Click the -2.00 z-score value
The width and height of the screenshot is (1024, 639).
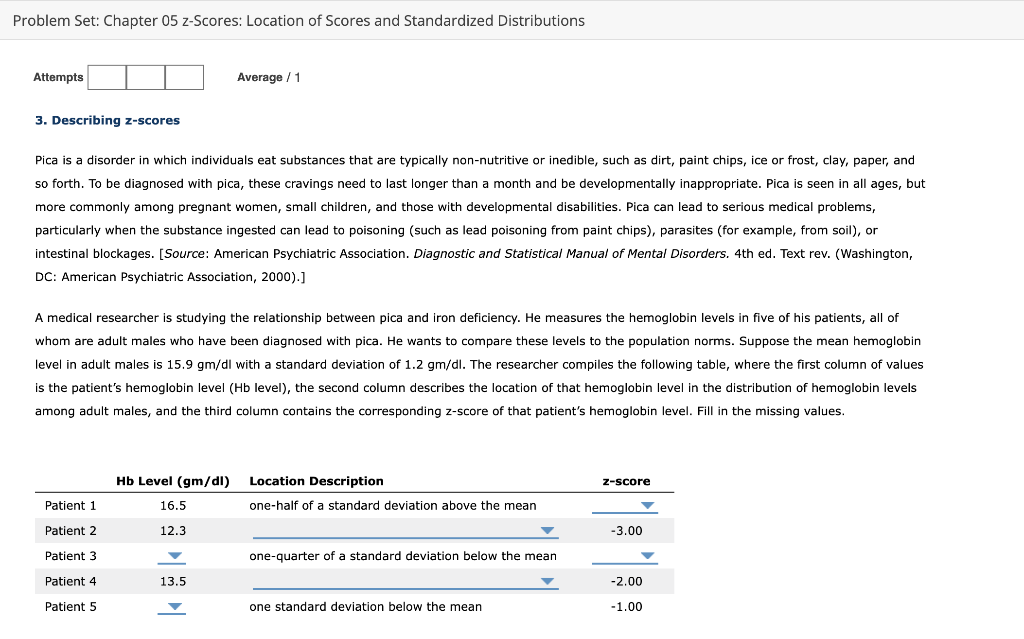point(626,582)
